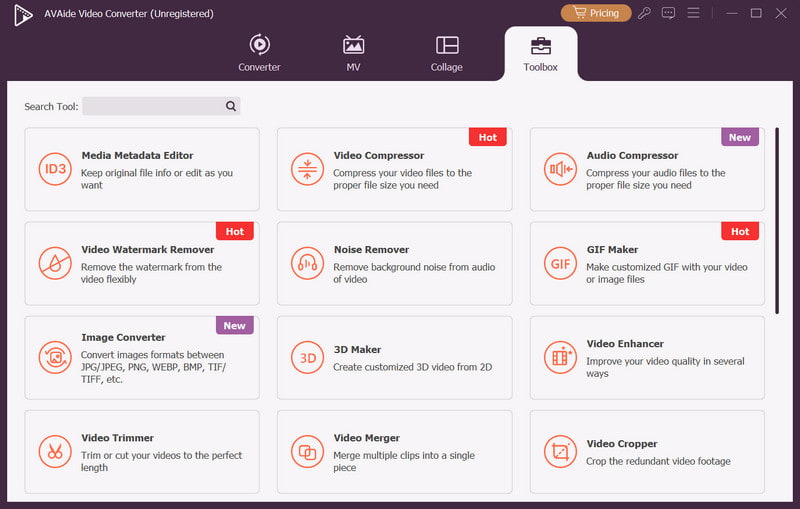Viewport: 800px width, 509px height.
Task: Click the Toolbox tab briefcase icon
Action: click(x=541, y=45)
